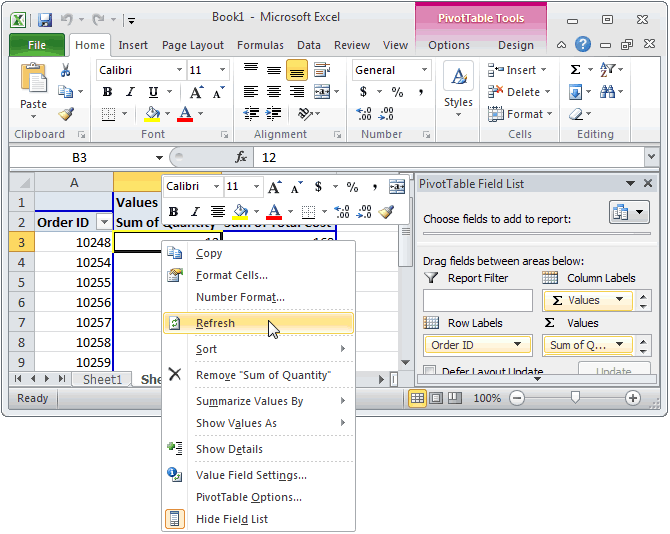670x534 pixels.
Task: Open the Order ID filter dropdown in cell
Action: 104,222
